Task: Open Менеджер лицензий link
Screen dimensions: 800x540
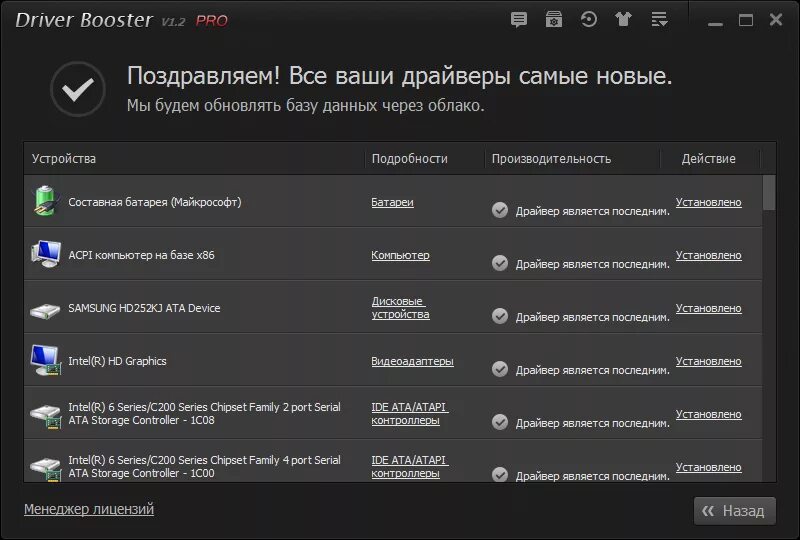Action: (x=89, y=509)
